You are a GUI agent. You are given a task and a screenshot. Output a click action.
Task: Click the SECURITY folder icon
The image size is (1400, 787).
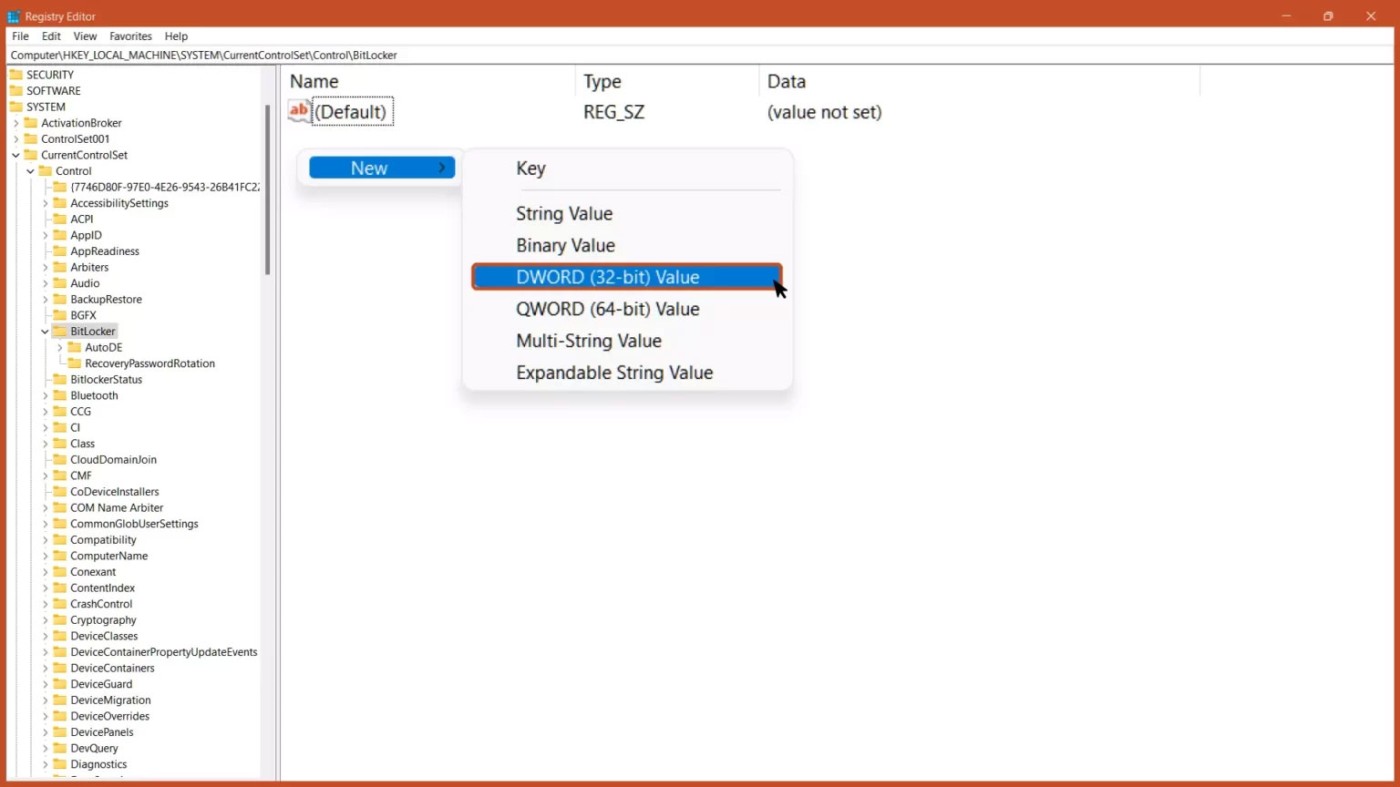(16, 75)
